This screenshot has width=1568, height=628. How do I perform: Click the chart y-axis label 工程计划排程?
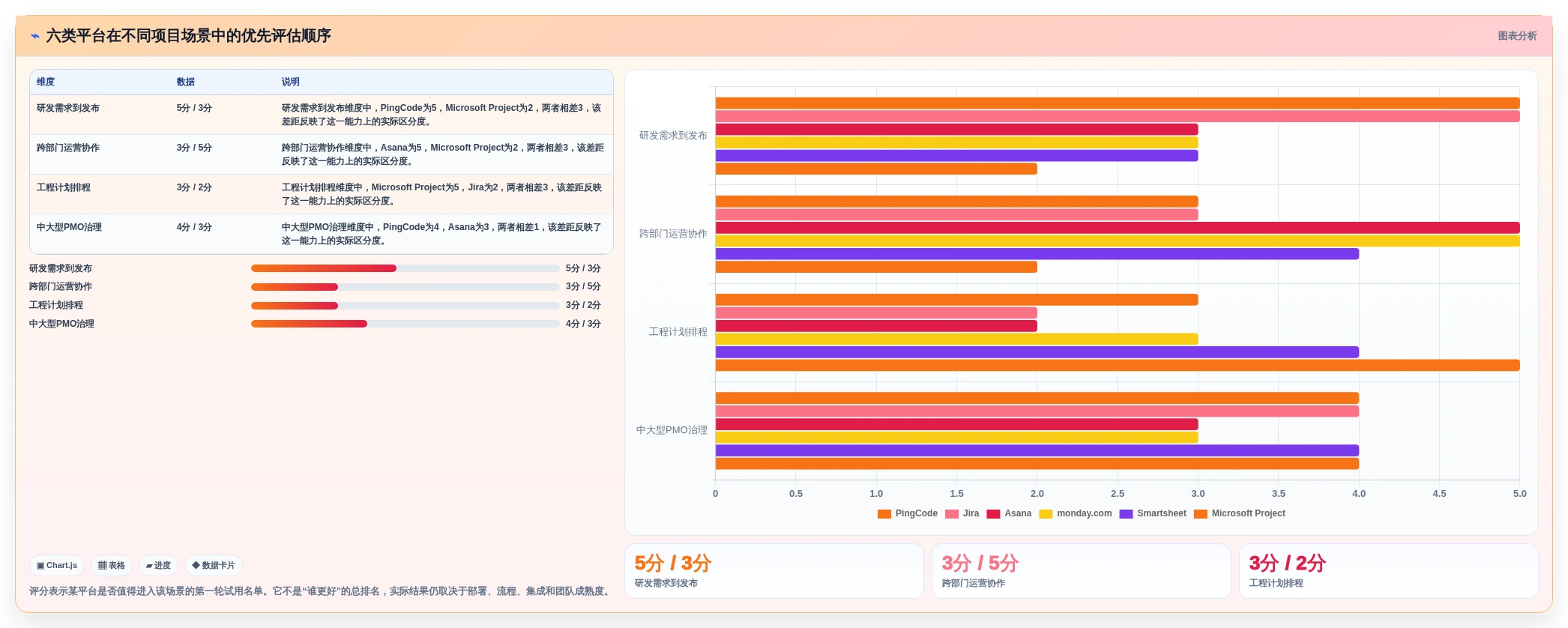(678, 332)
